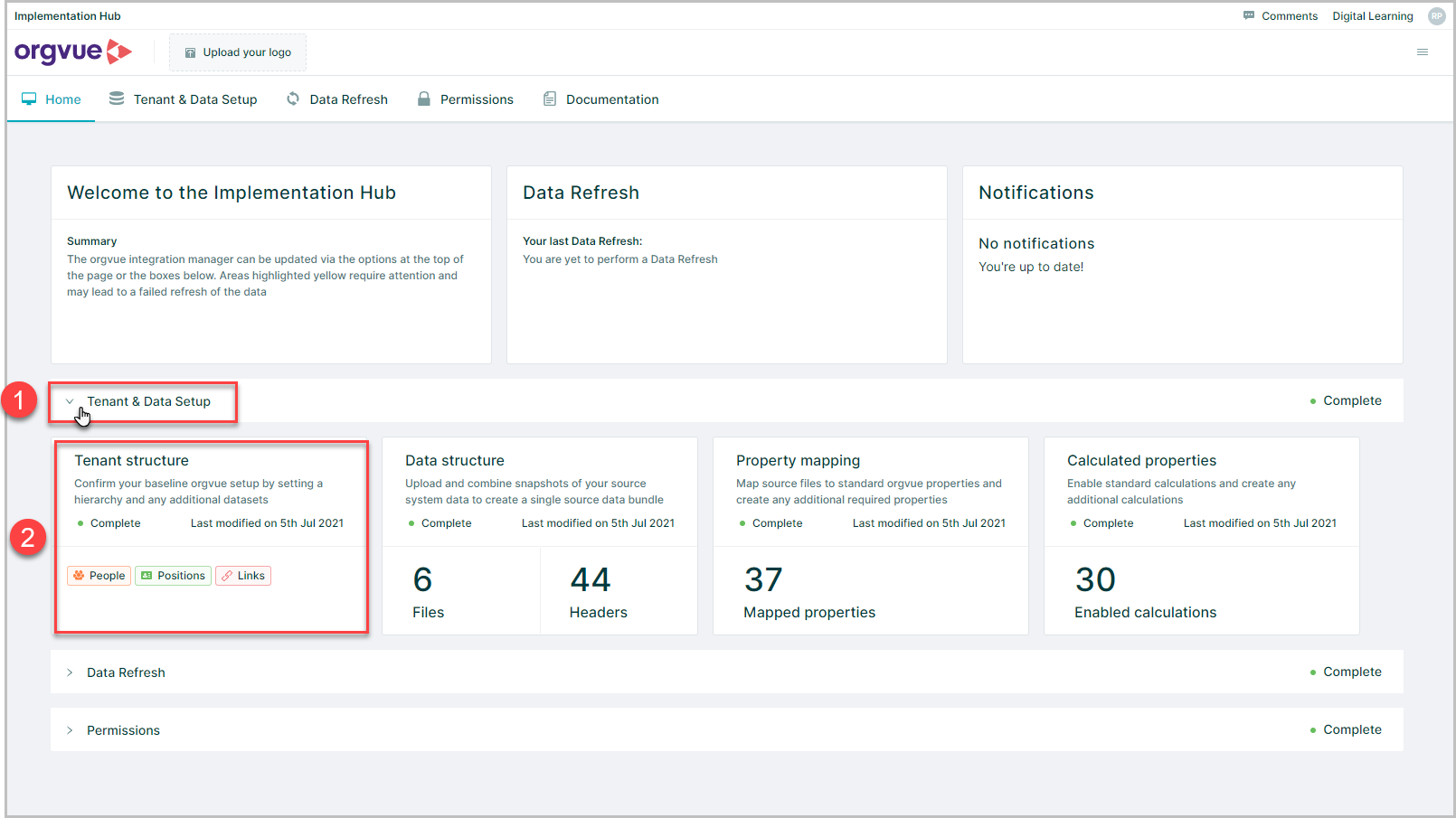The height and width of the screenshot is (818, 1456).
Task: Click the orgvue logo
Action: click(x=73, y=52)
